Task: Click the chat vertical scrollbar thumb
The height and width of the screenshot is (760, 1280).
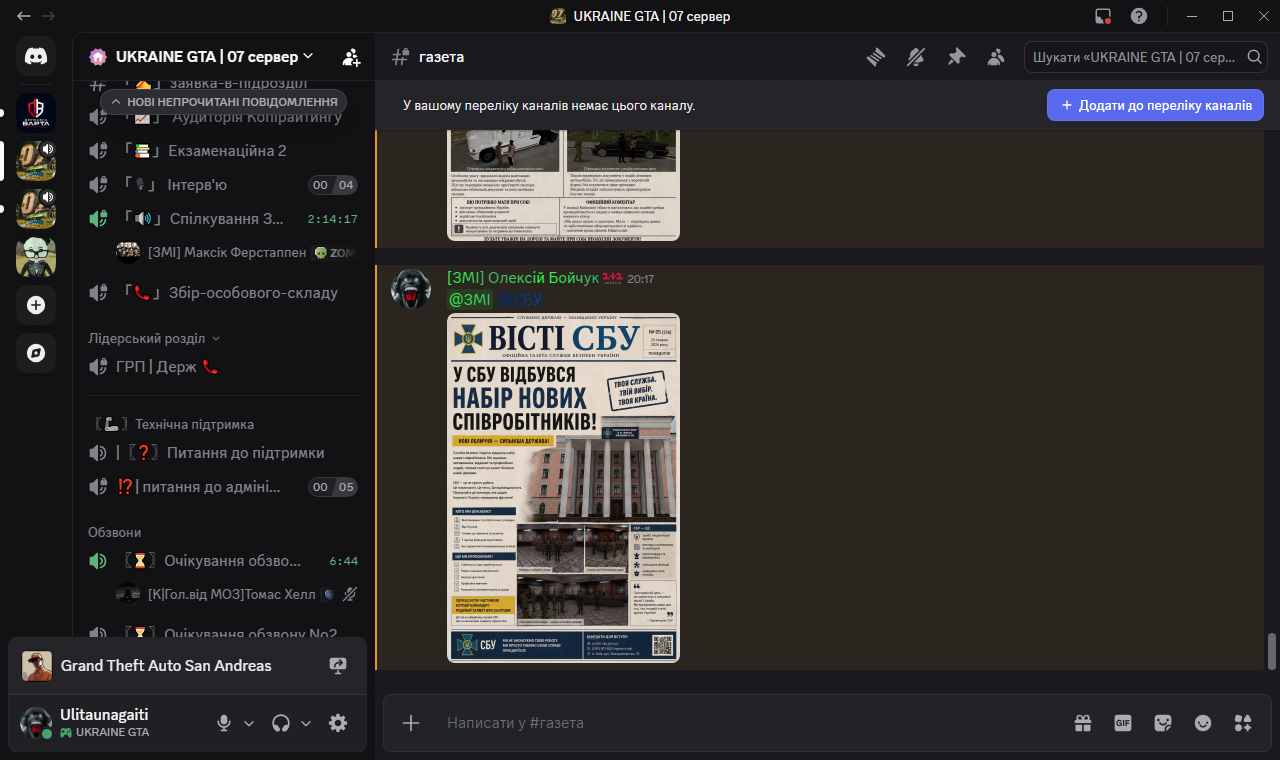Action: [1272, 651]
